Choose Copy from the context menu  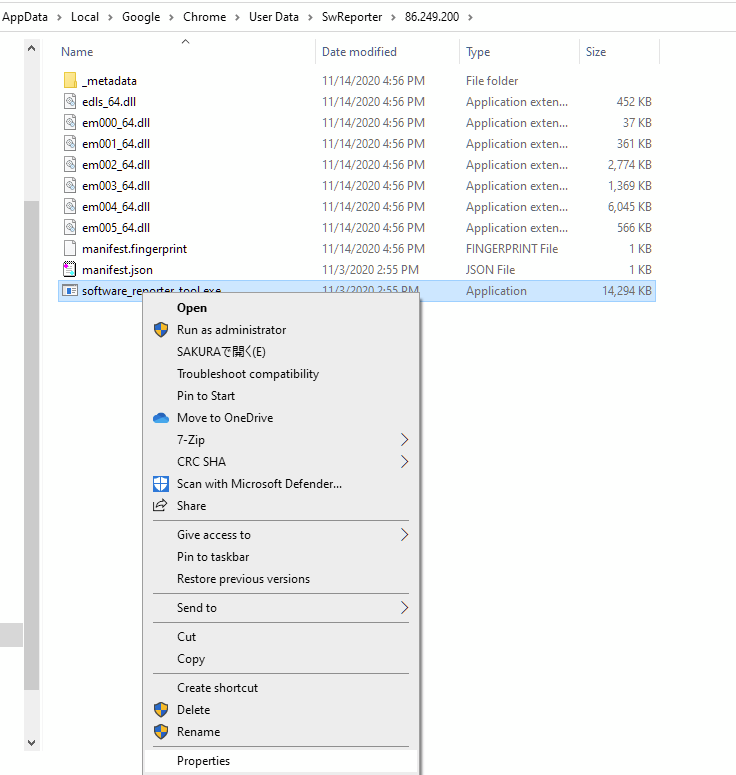pos(281,659)
